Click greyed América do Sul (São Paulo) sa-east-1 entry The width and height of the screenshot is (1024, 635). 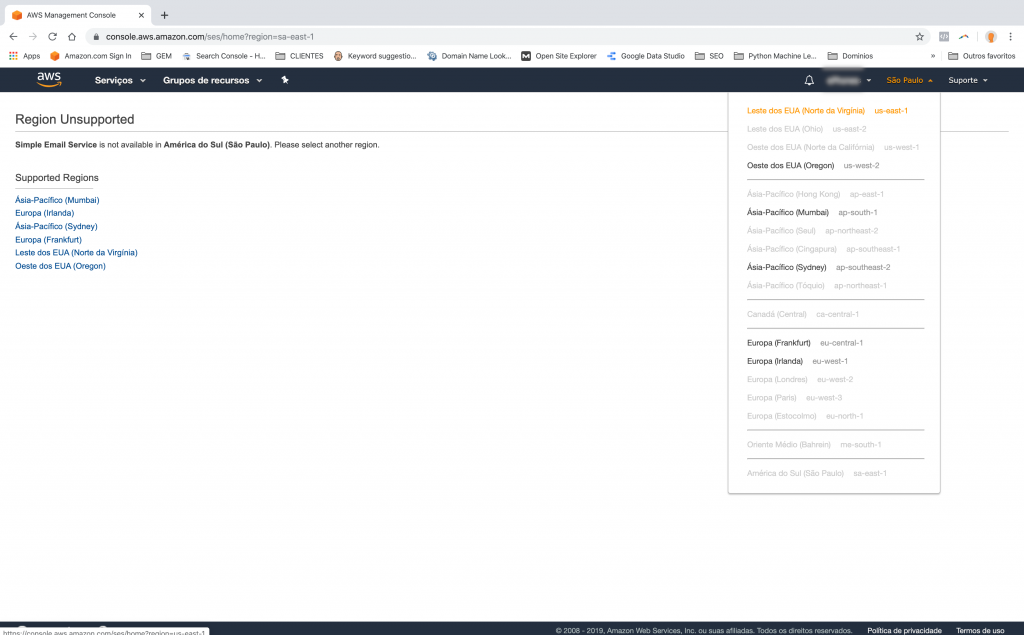coord(816,474)
